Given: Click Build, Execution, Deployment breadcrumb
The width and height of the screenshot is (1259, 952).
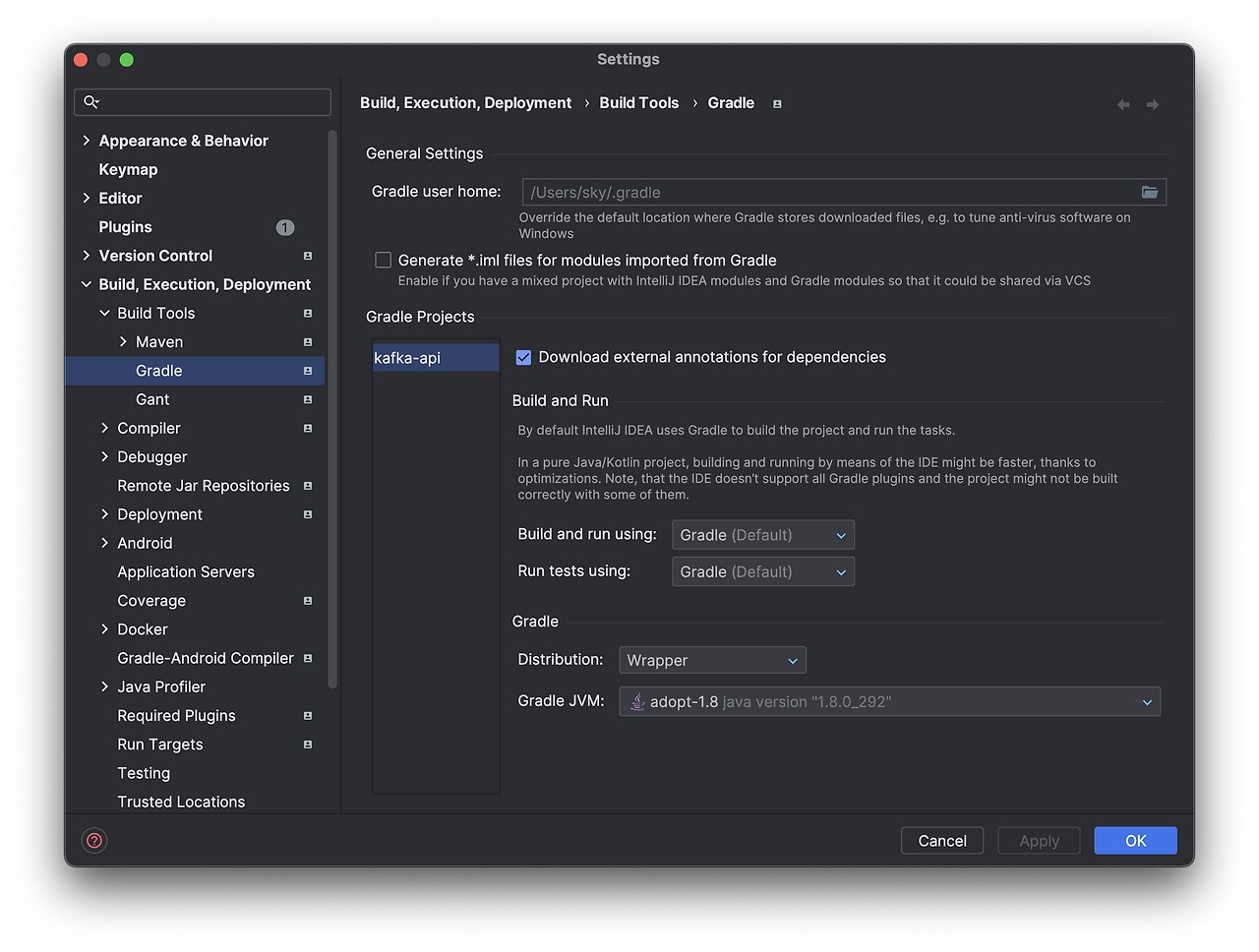Looking at the screenshot, I should pyautogui.click(x=465, y=103).
